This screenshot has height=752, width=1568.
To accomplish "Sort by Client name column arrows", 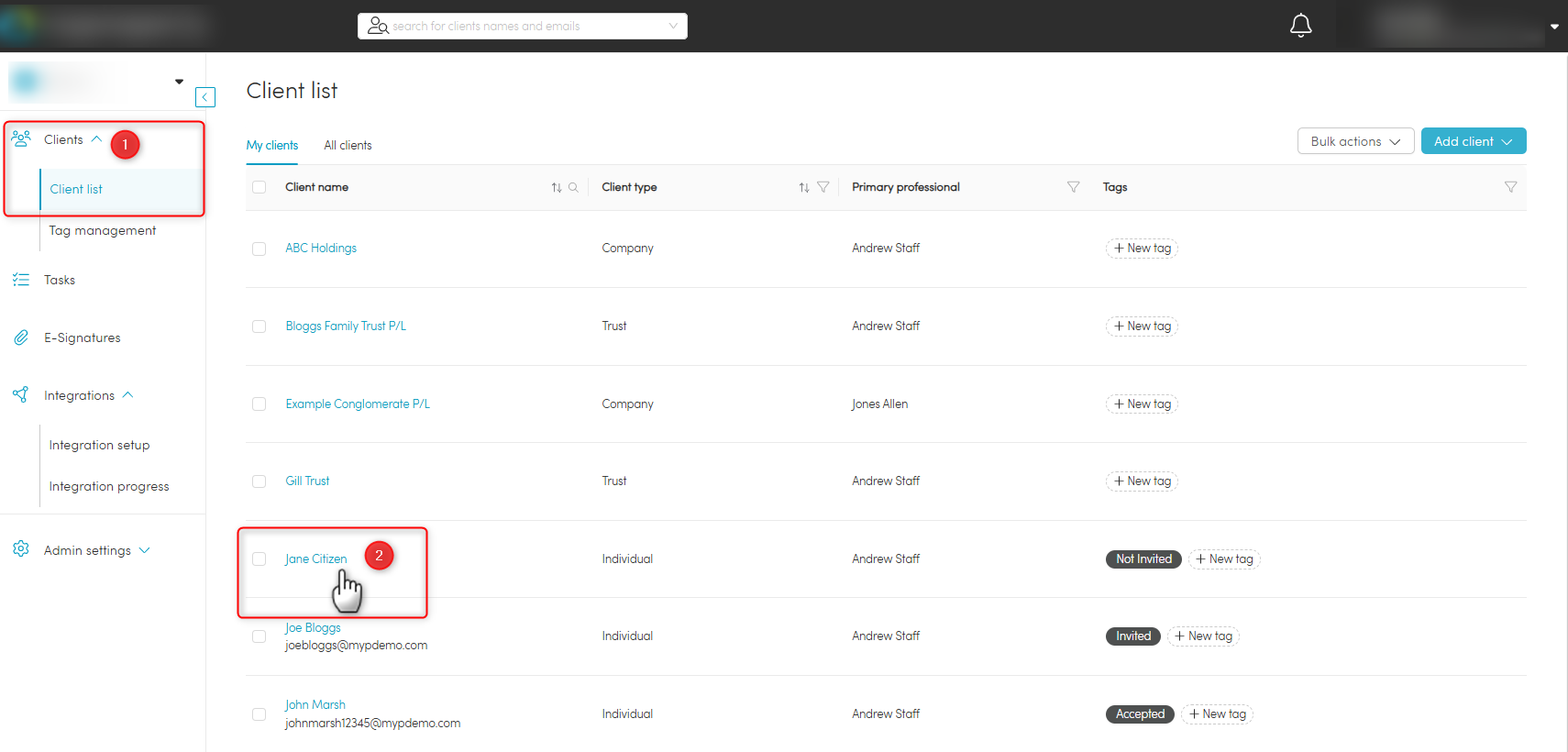I will (x=557, y=187).
